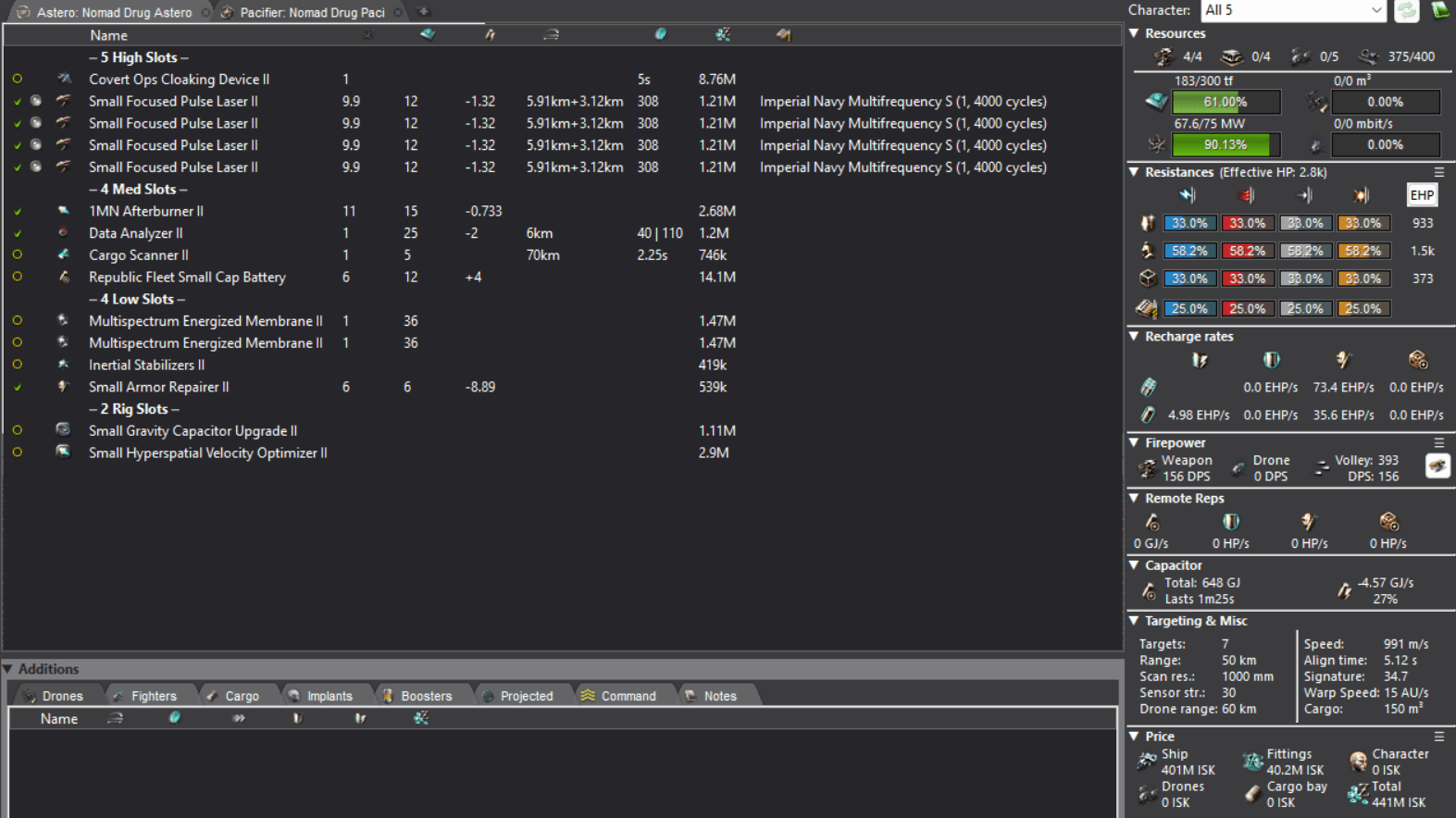Image resolution: width=1456 pixels, height=818 pixels.
Task: Toggle the 1MN Afterburner II active state checkmark
Action: (18, 212)
